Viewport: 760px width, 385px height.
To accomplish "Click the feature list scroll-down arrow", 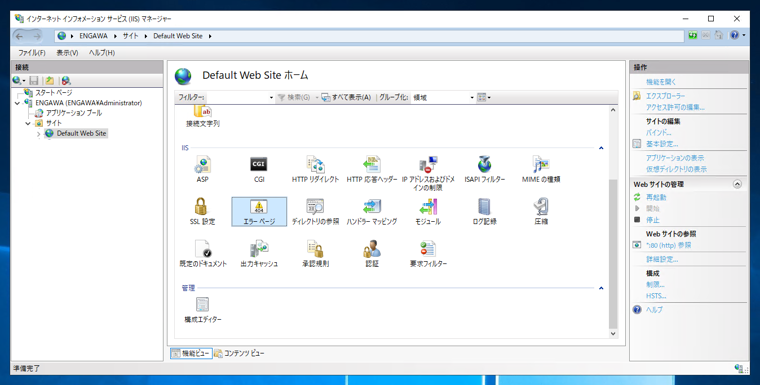I will tap(613, 333).
